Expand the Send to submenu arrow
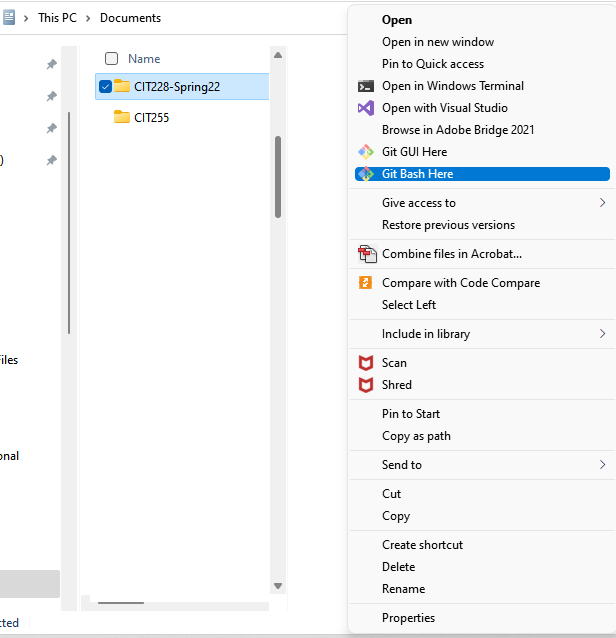Screen dimensions: 616x638 coord(603,465)
